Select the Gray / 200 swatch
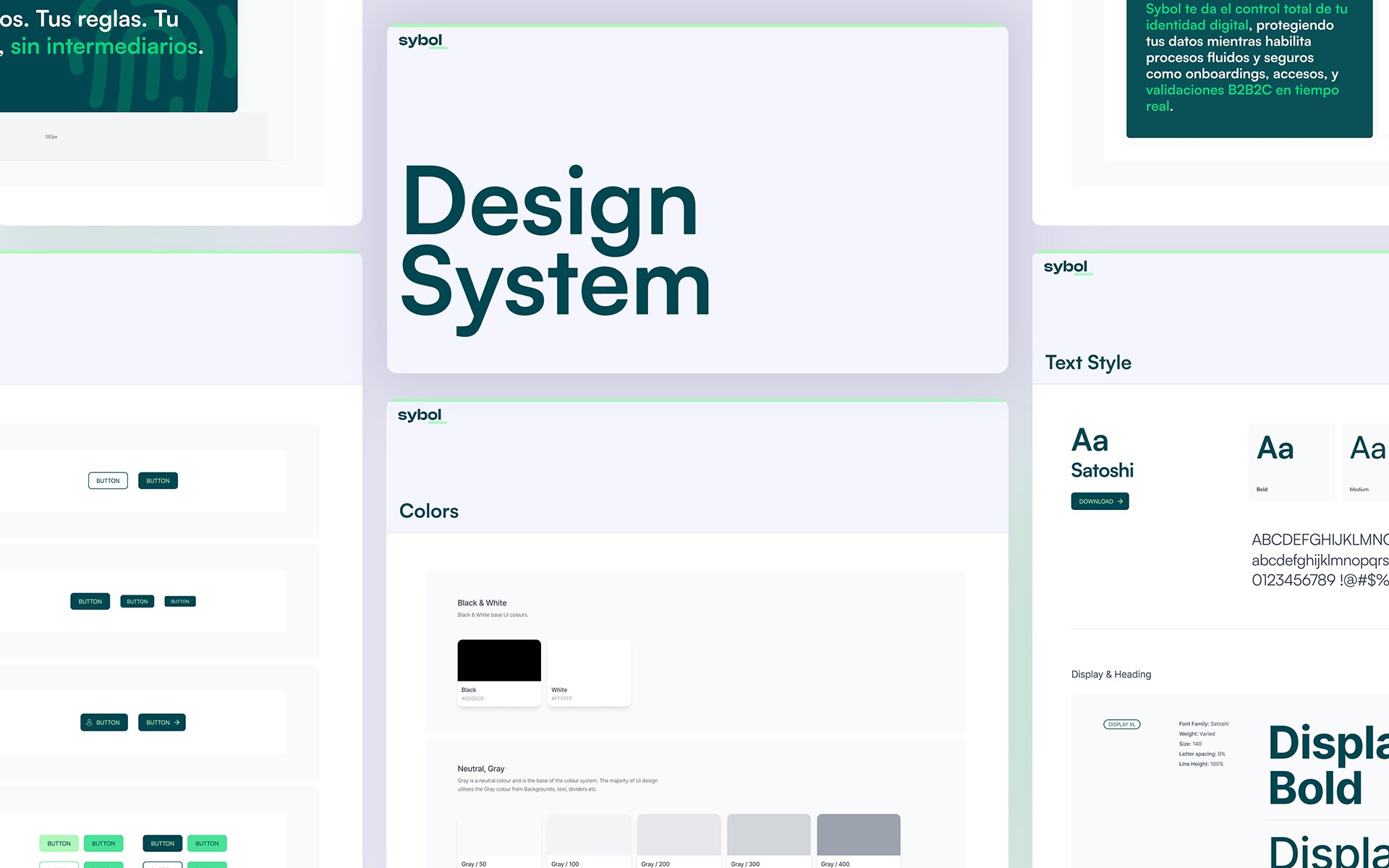This screenshot has height=868, width=1389. coord(679,835)
